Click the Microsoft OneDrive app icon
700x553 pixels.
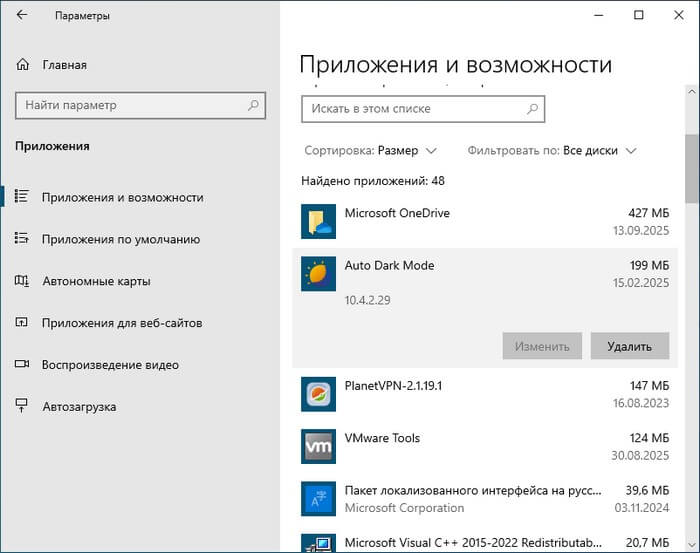point(318,222)
